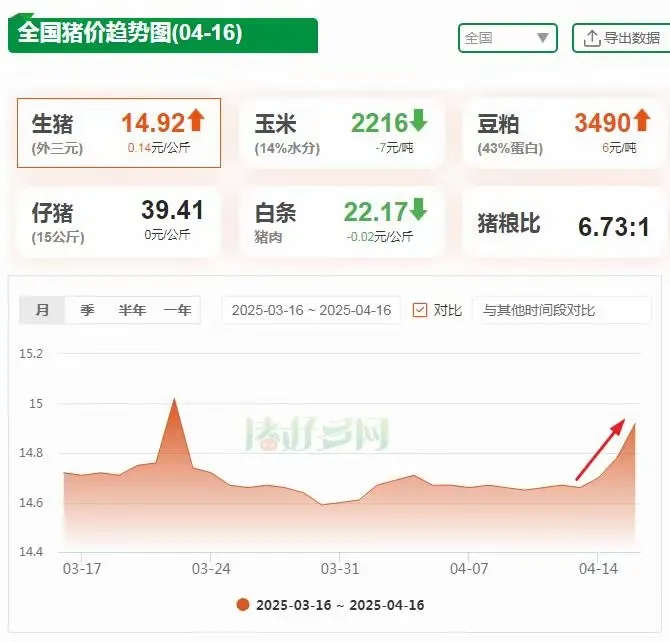Click the 14.92 生猪 price value

153,123
